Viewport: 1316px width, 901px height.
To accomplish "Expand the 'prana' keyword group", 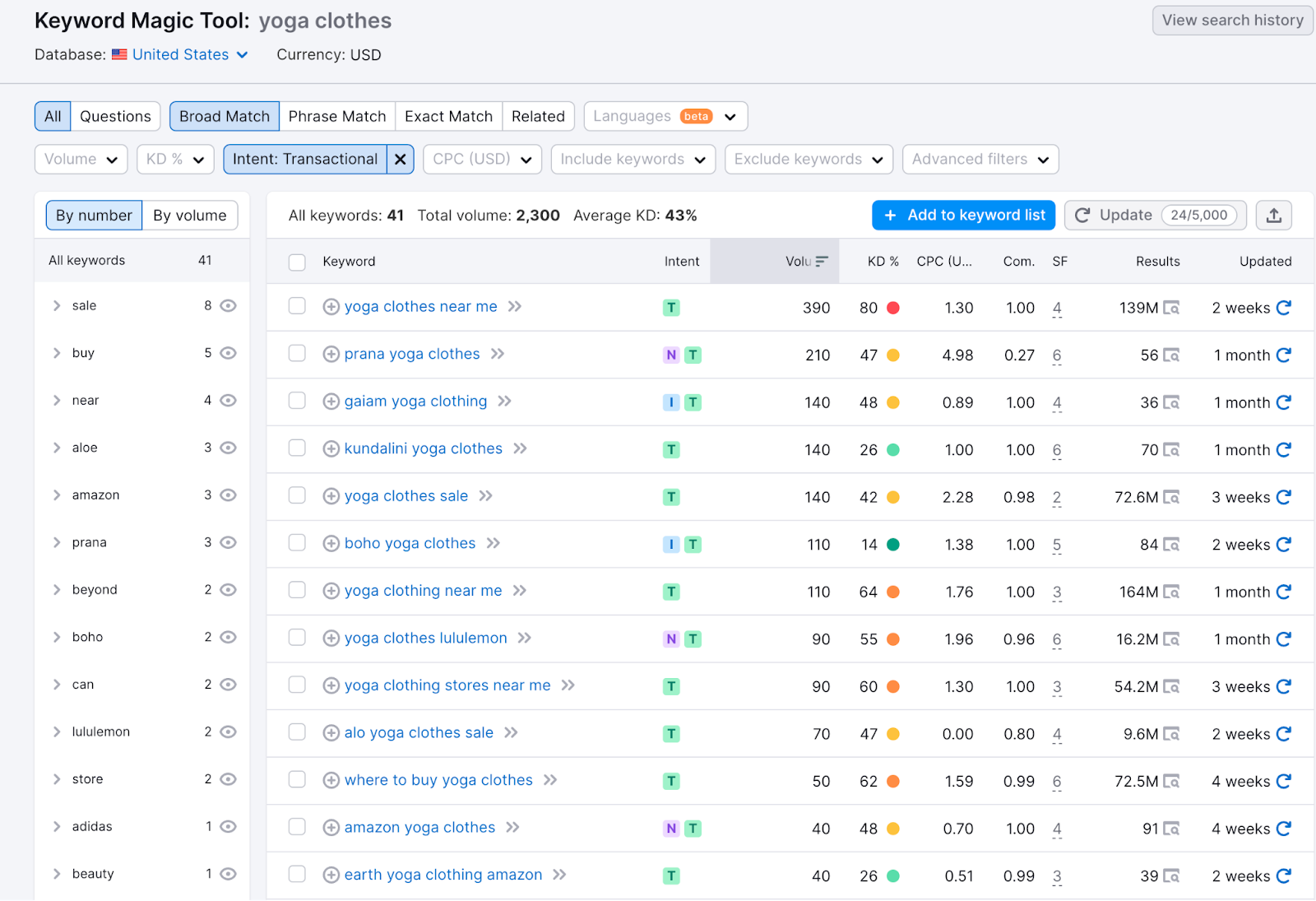I will [x=57, y=542].
